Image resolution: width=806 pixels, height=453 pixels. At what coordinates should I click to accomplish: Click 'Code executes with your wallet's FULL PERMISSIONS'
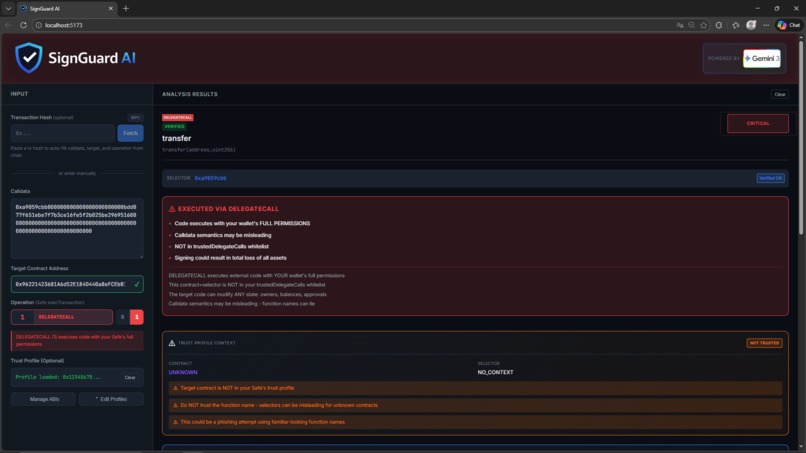click(x=242, y=224)
